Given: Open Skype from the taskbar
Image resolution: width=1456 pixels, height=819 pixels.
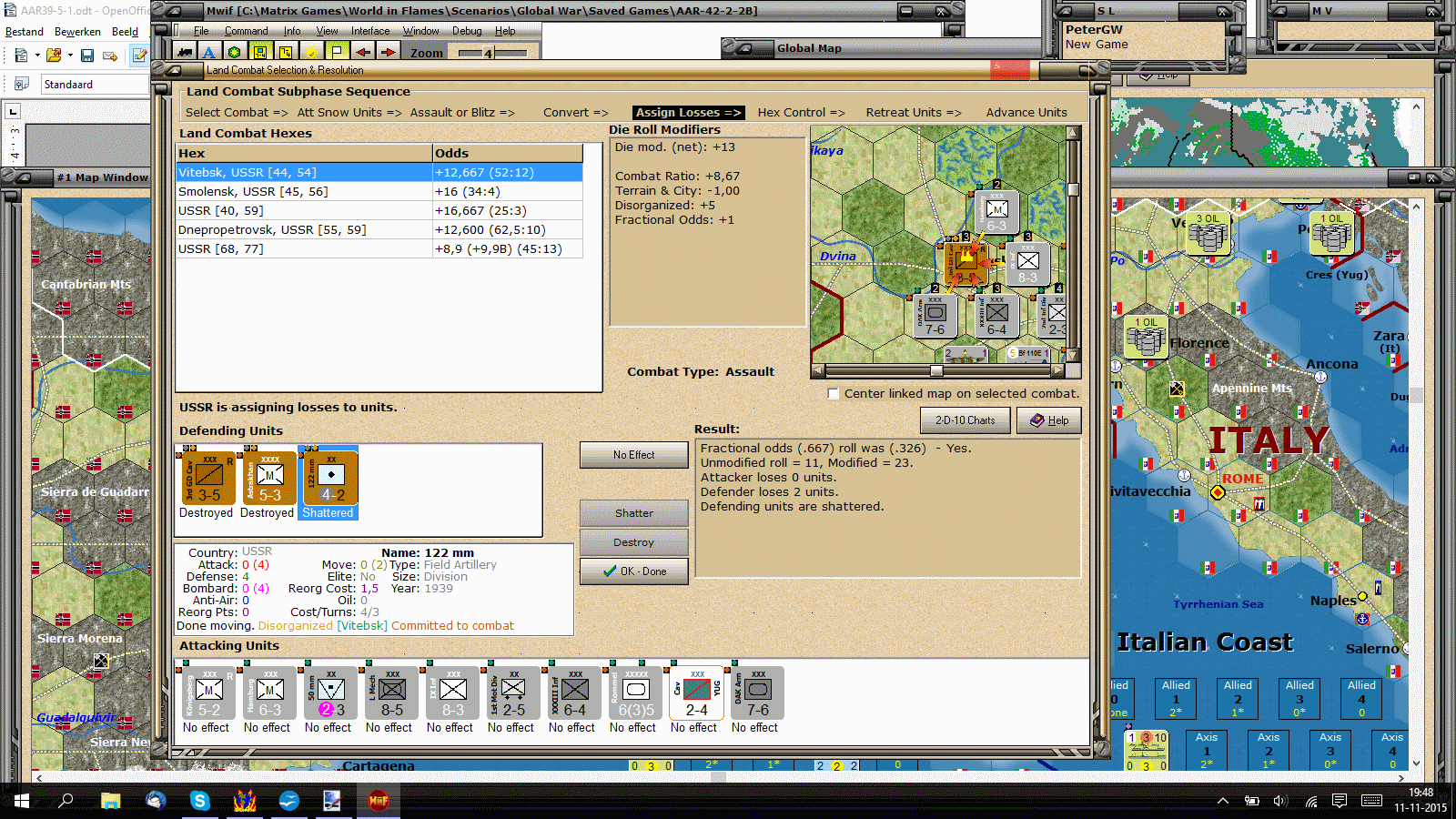Looking at the screenshot, I should 199,801.
